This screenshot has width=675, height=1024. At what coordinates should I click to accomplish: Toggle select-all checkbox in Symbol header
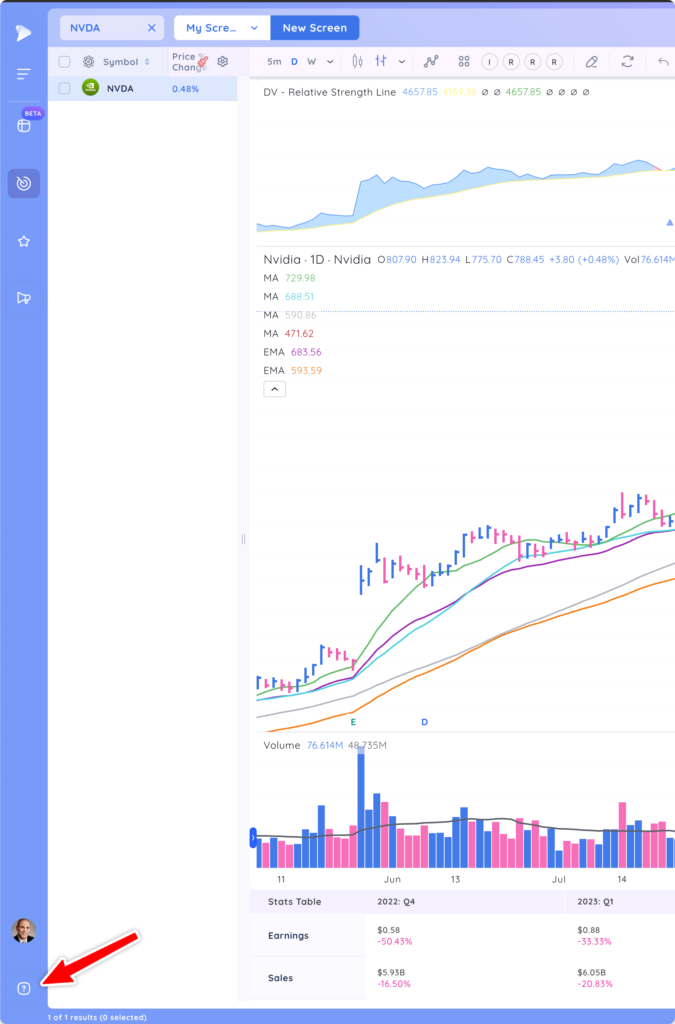coord(64,62)
